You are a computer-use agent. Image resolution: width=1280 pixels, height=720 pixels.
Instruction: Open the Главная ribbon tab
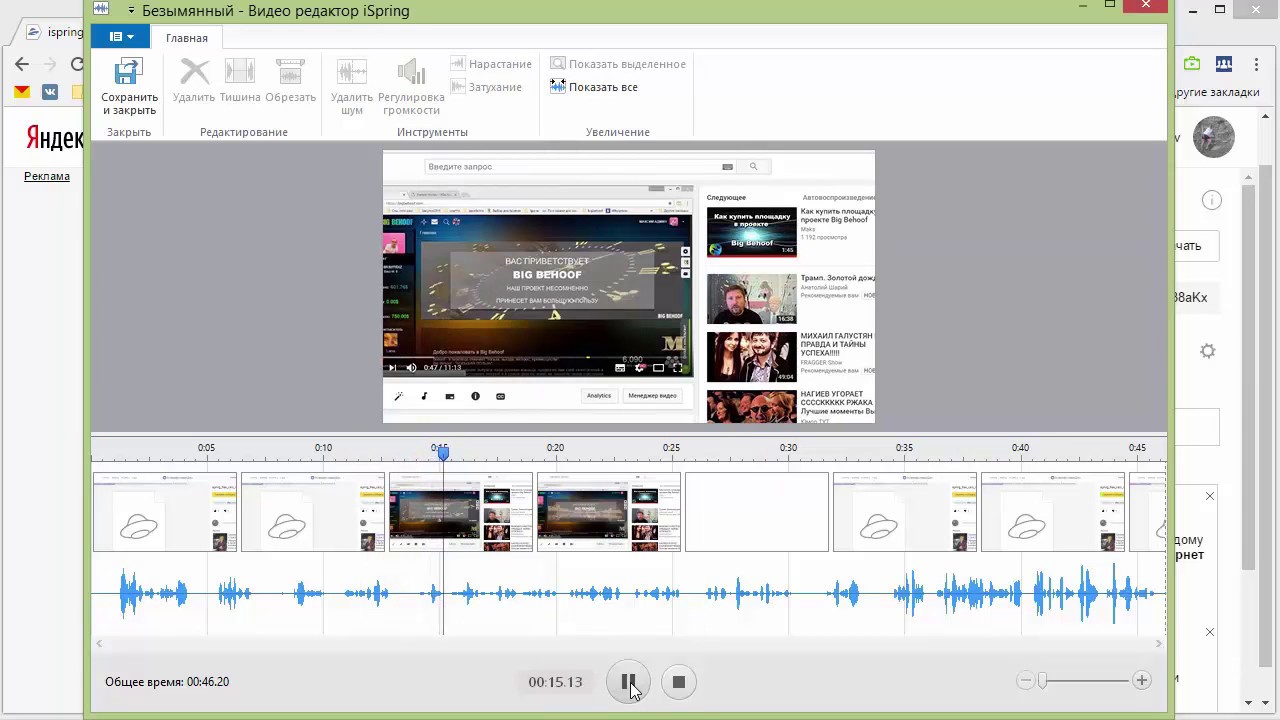pyautogui.click(x=187, y=38)
